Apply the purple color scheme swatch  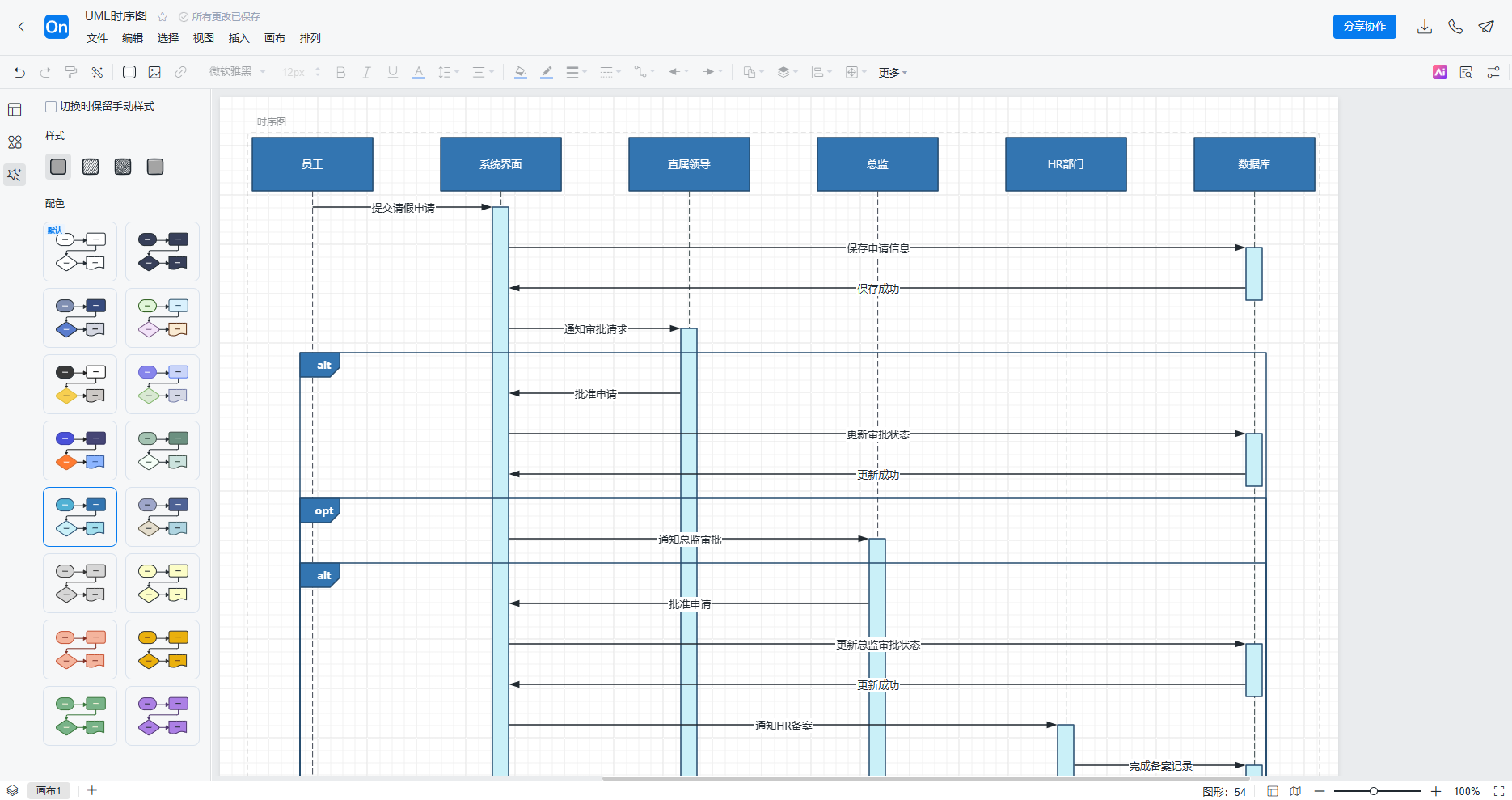click(x=163, y=716)
